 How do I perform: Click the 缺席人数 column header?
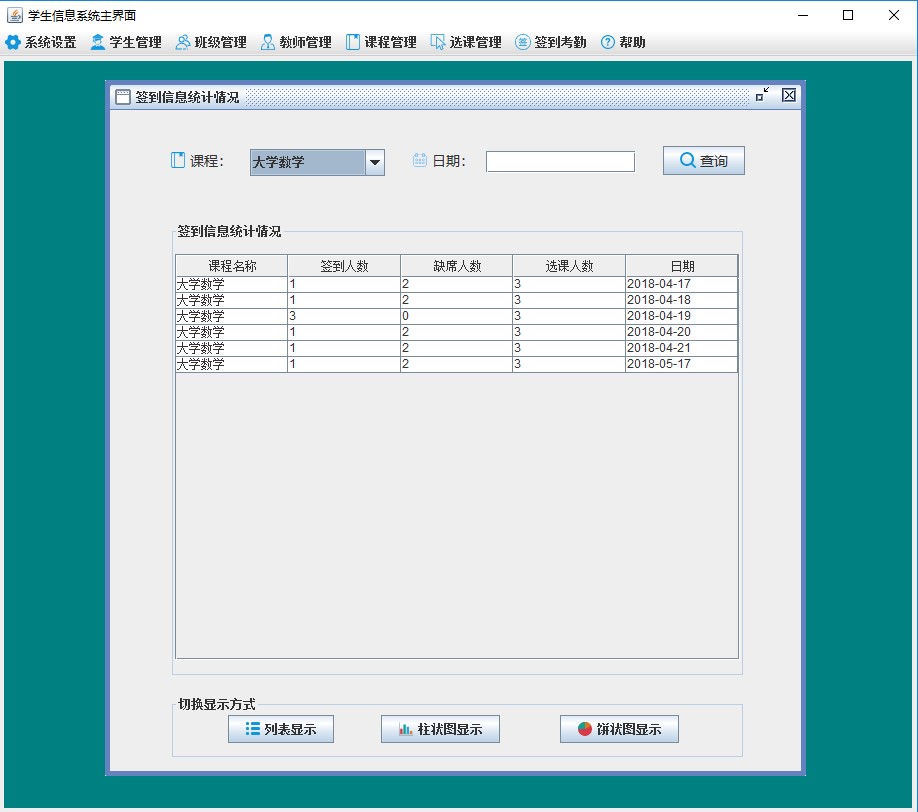click(457, 266)
